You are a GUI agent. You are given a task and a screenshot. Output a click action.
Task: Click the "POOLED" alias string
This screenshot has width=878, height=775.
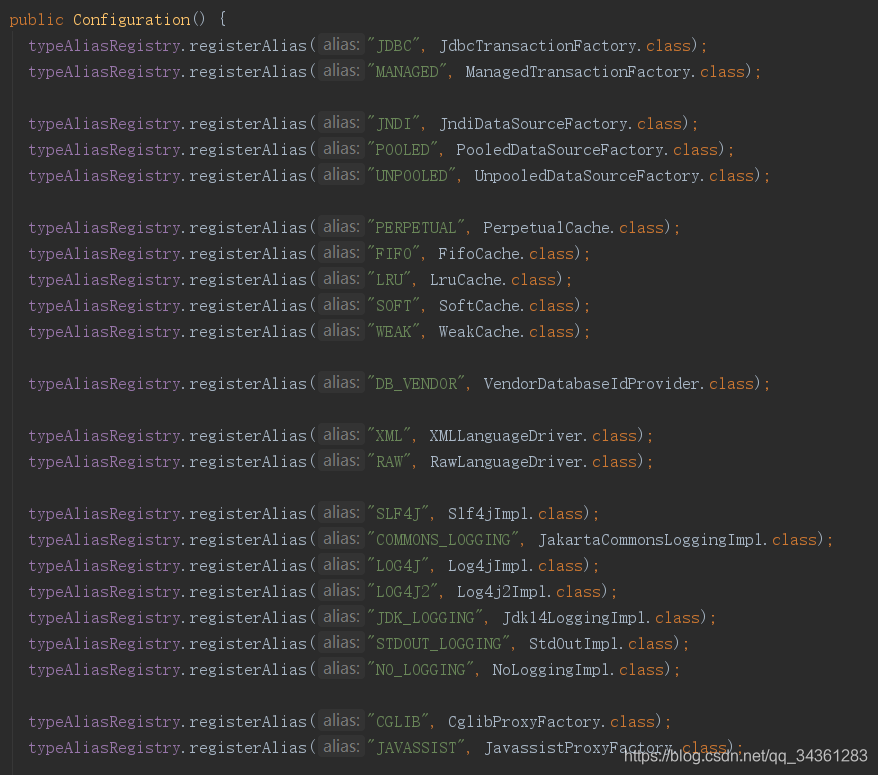pyautogui.click(x=403, y=150)
